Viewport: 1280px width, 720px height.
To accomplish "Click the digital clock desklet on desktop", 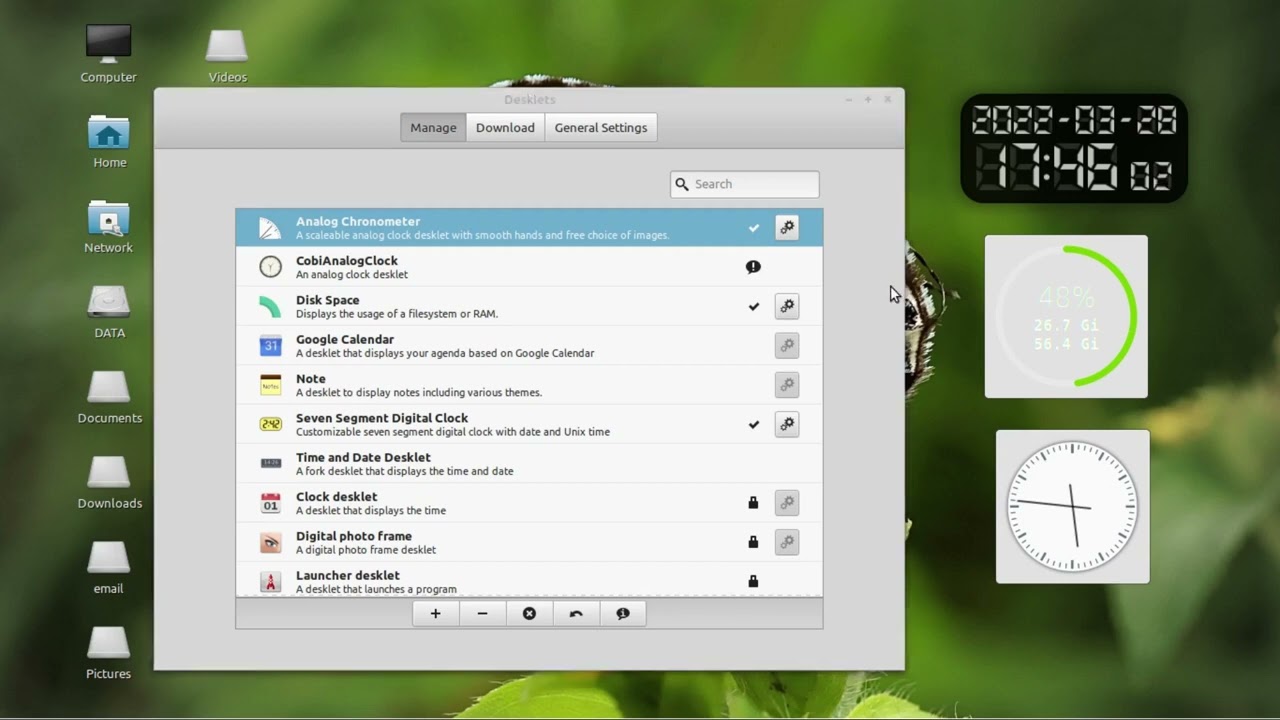I will coord(1074,148).
